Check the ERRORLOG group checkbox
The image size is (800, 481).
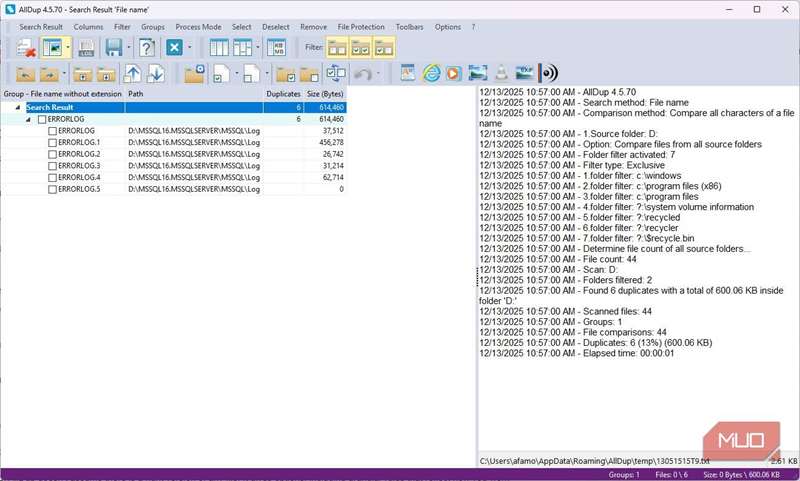coord(42,119)
